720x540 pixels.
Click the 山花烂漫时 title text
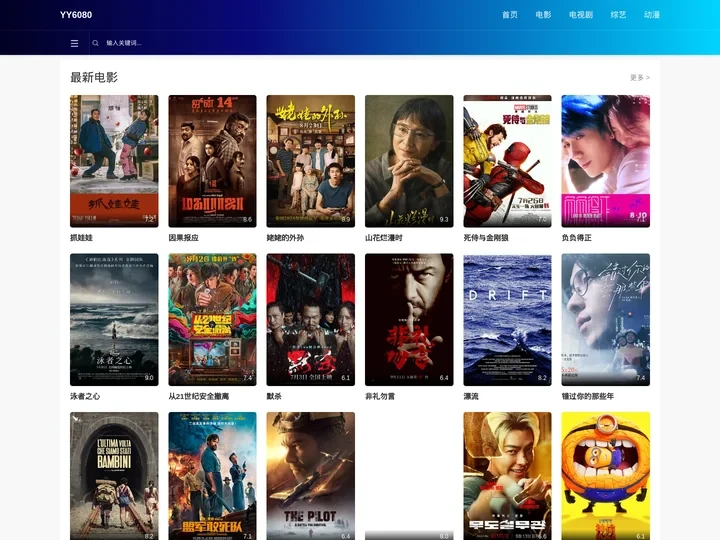pos(383,238)
